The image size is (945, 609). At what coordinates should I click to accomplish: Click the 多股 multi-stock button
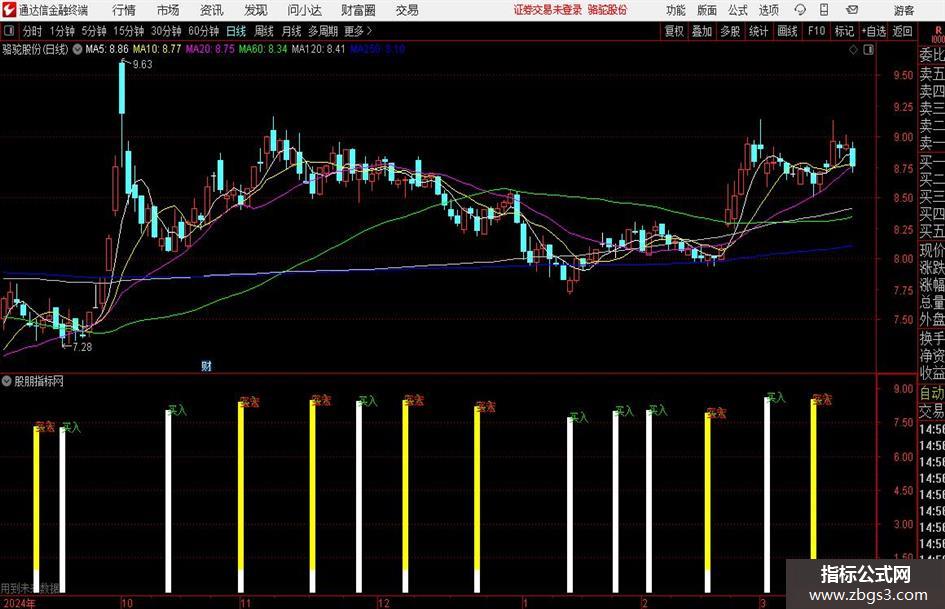coord(730,31)
